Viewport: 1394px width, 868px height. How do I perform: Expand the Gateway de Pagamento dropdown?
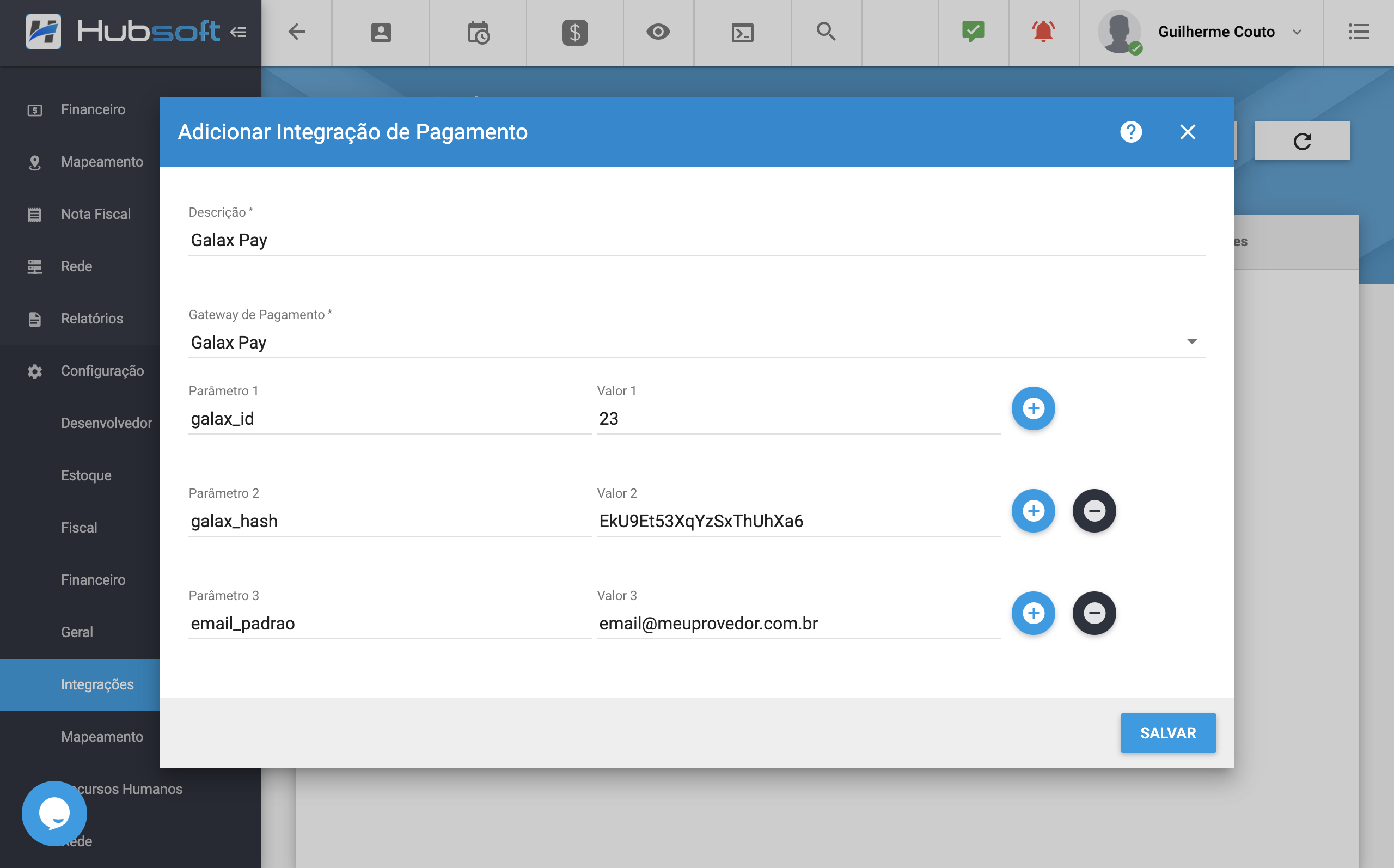click(x=1193, y=341)
